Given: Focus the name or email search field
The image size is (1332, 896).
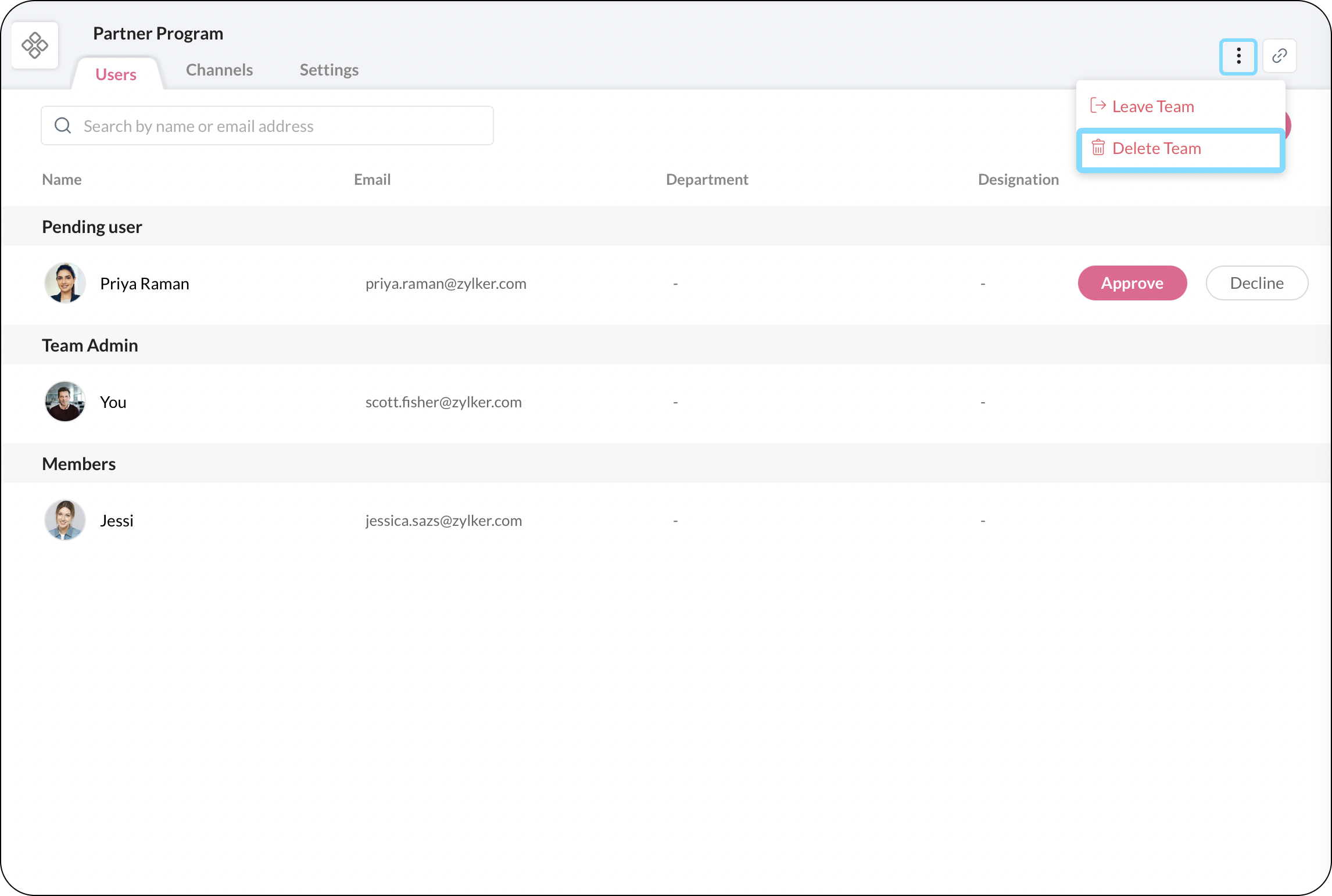Looking at the screenshot, I should pyautogui.click(x=279, y=126).
